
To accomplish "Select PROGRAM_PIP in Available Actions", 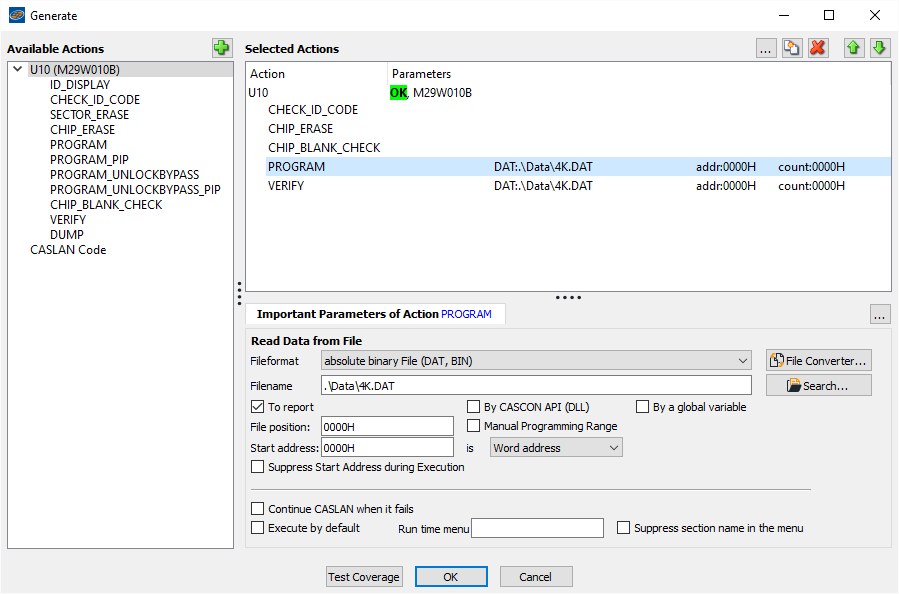I will (x=89, y=159).
